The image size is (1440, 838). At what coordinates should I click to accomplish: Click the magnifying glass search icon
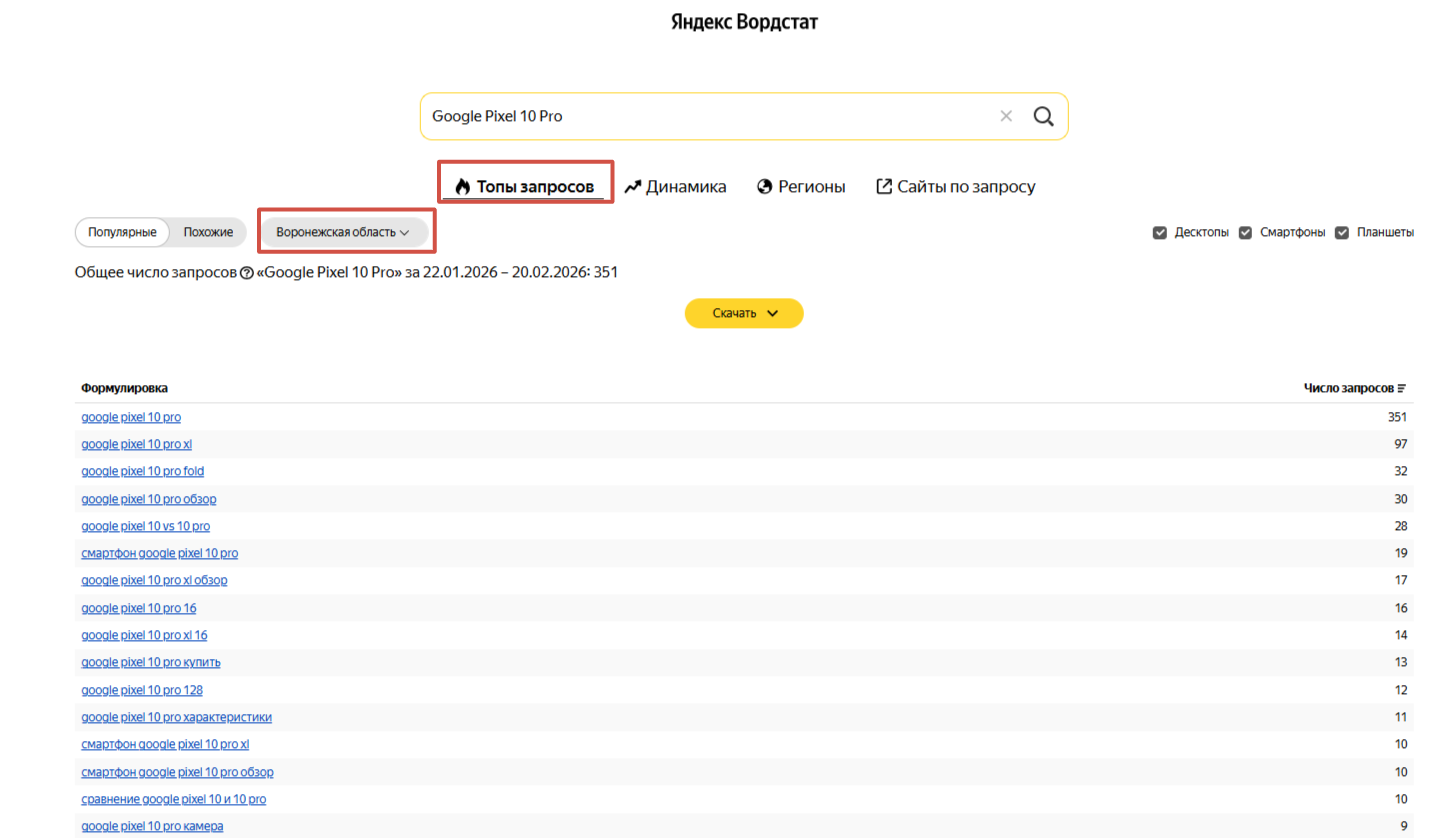click(x=1043, y=116)
